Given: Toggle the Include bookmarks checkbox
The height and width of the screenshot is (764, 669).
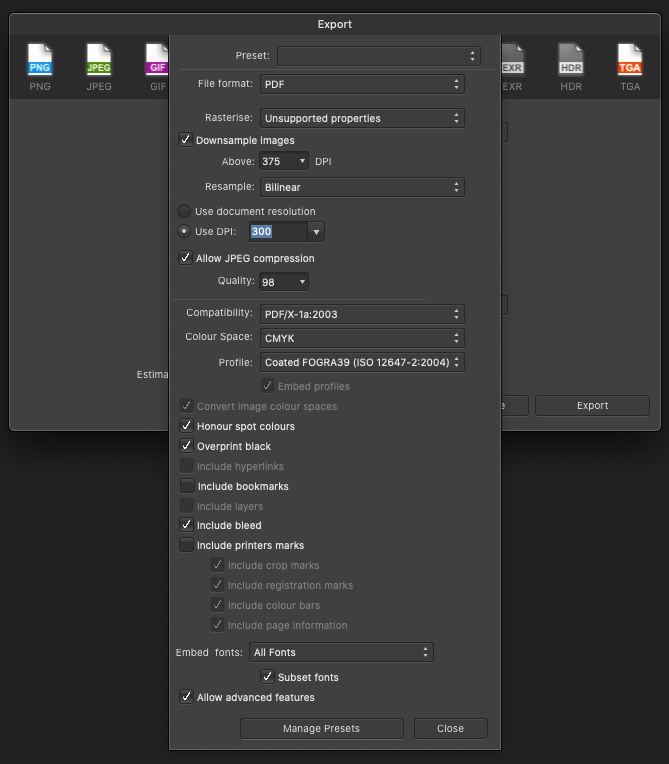Looking at the screenshot, I should [x=186, y=486].
